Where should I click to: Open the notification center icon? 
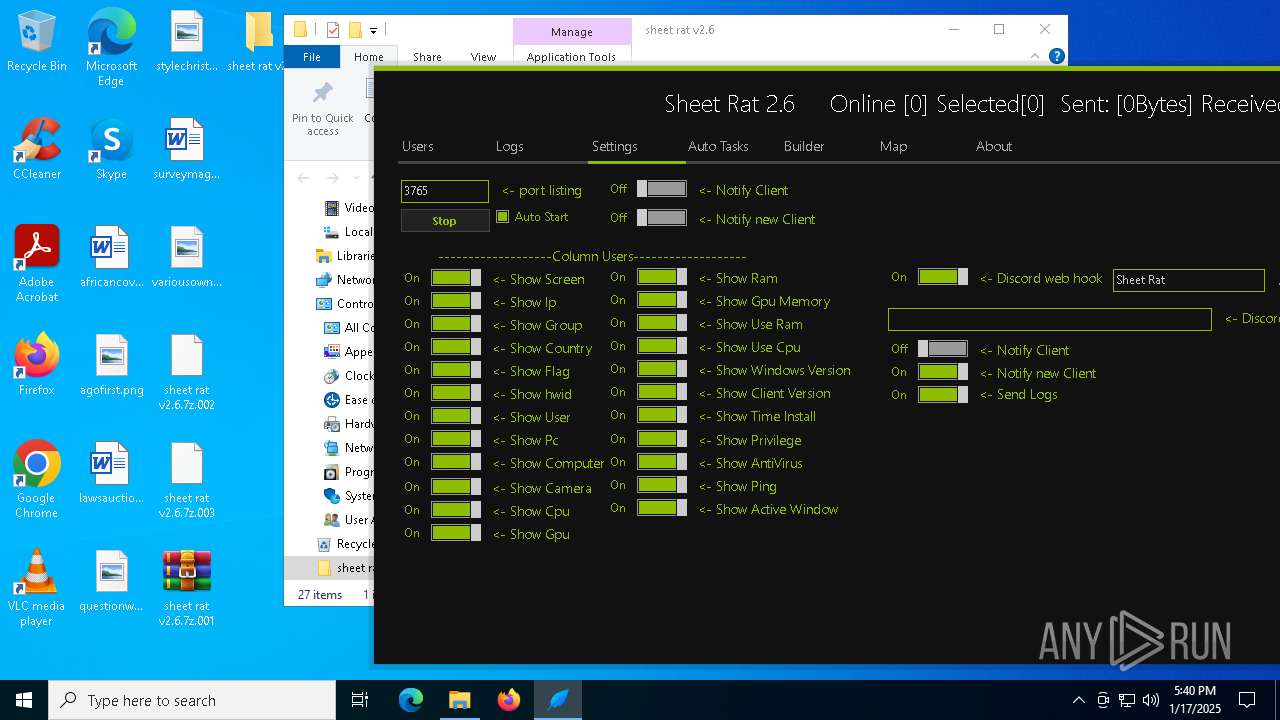1247,700
